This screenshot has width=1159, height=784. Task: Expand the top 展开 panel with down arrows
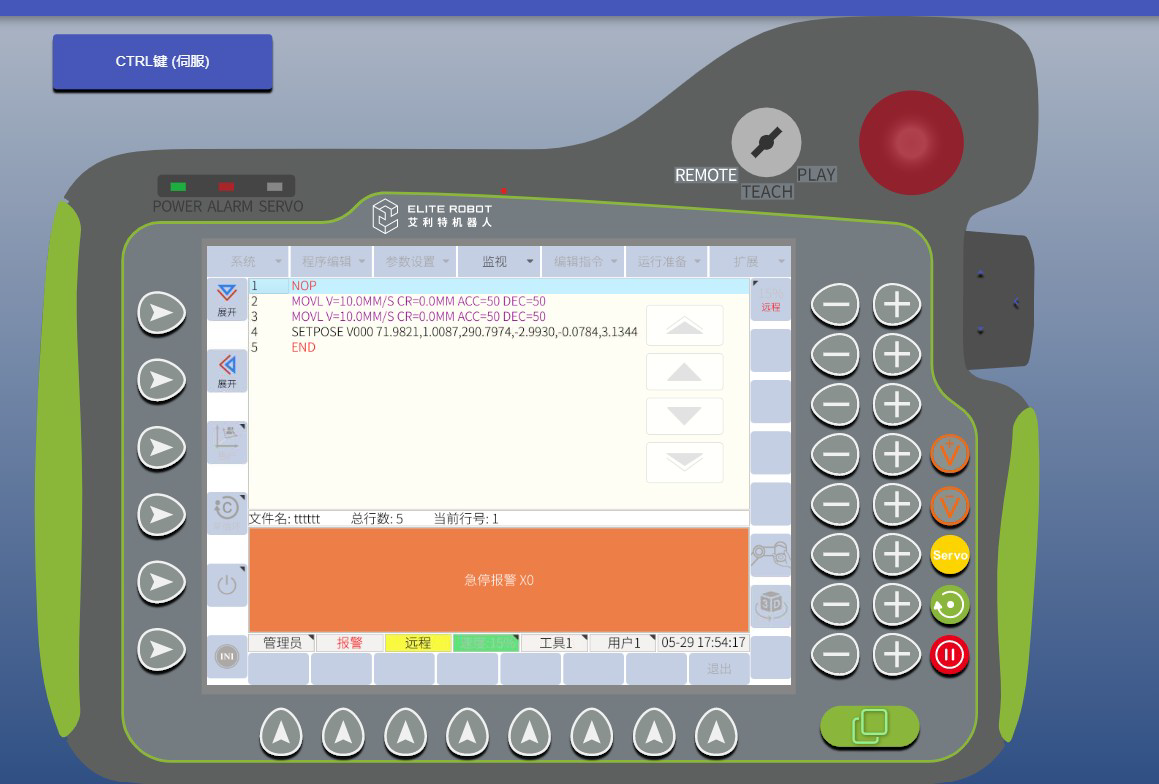(x=227, y=299)
